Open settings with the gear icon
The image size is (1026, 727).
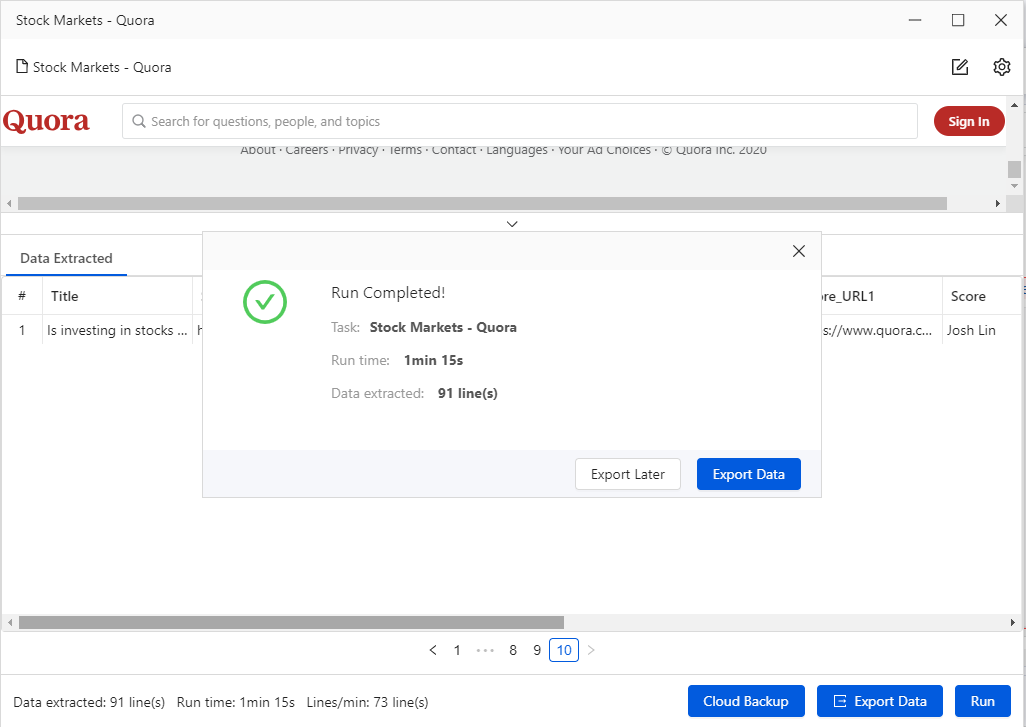pyautogui.click(x=1002, y=67)
